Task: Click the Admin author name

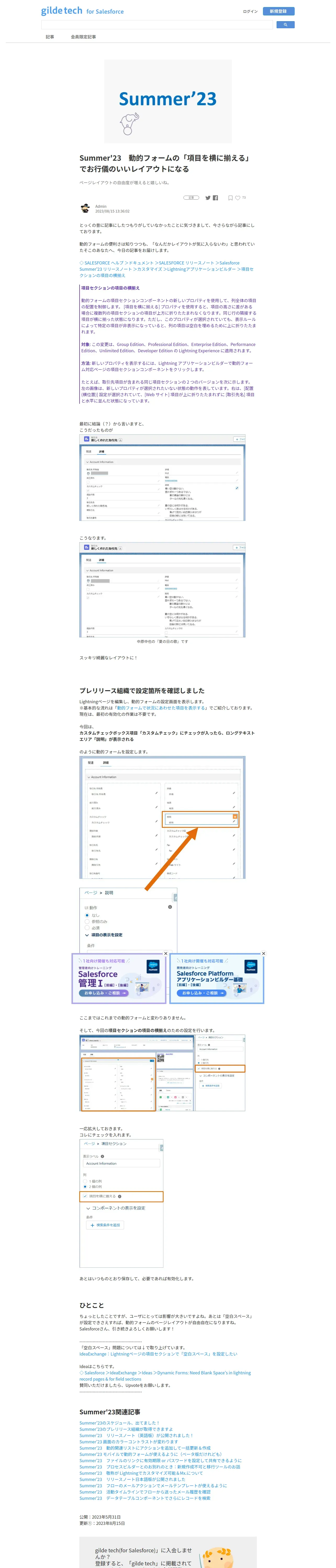Action: 101,206
